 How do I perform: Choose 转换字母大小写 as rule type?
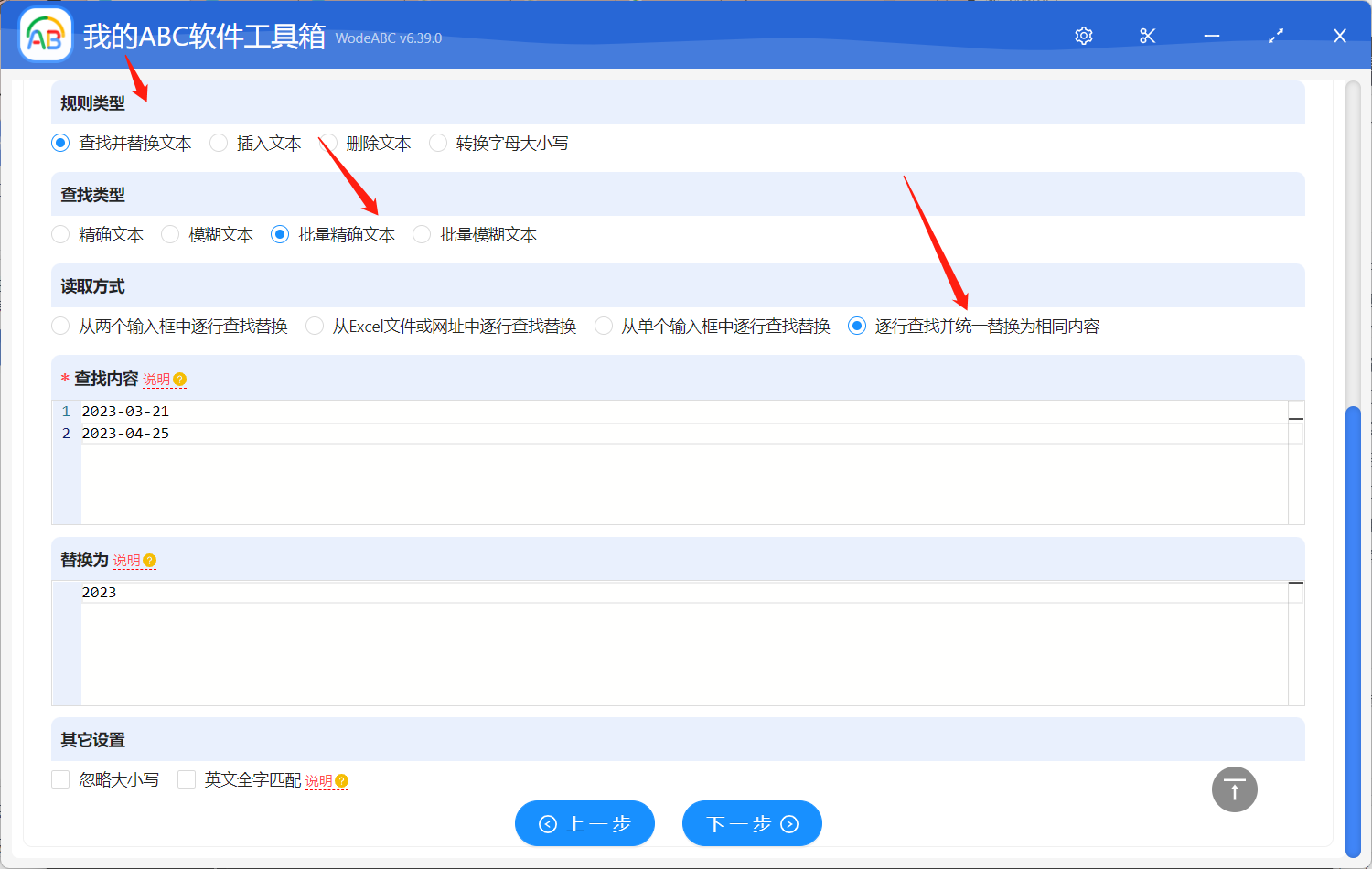pyautogui.click(x=437, y=143)
